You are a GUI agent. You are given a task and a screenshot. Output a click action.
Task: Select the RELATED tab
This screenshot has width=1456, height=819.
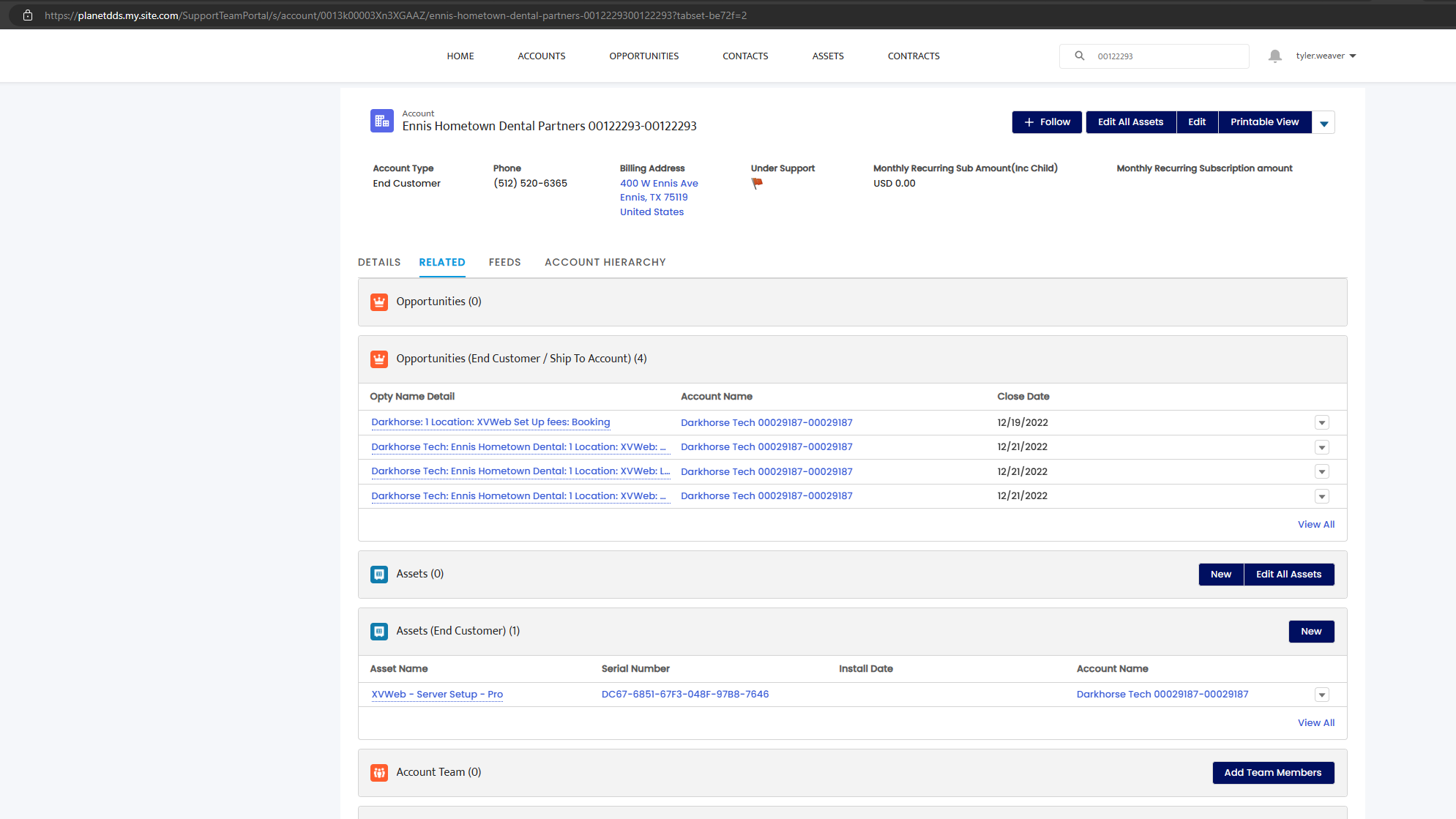[442, 262]
